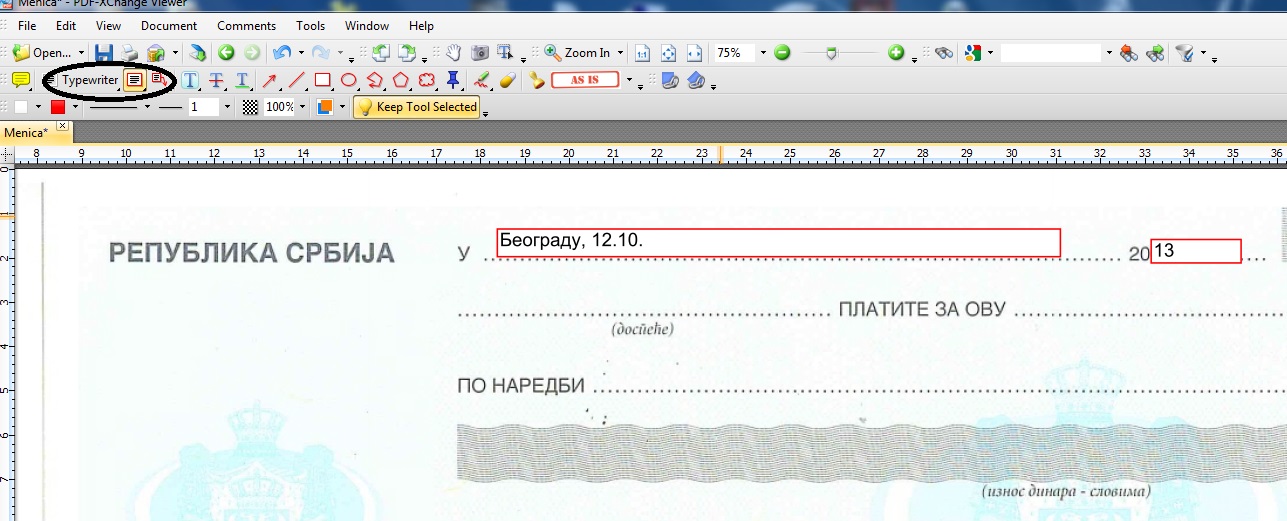Click the white fill color swatch

(x=21, y=107)
